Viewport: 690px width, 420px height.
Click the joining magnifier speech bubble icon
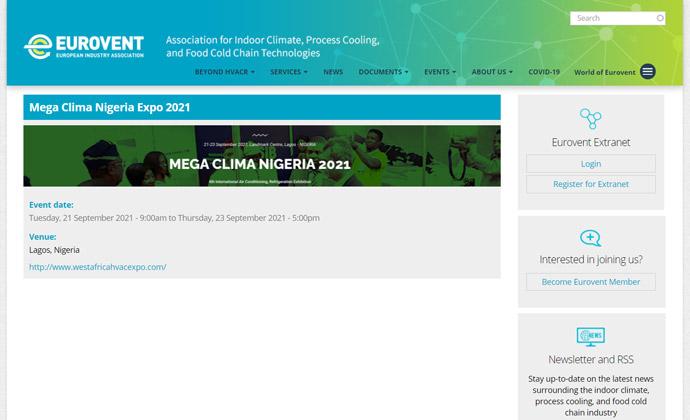point(591,238)
